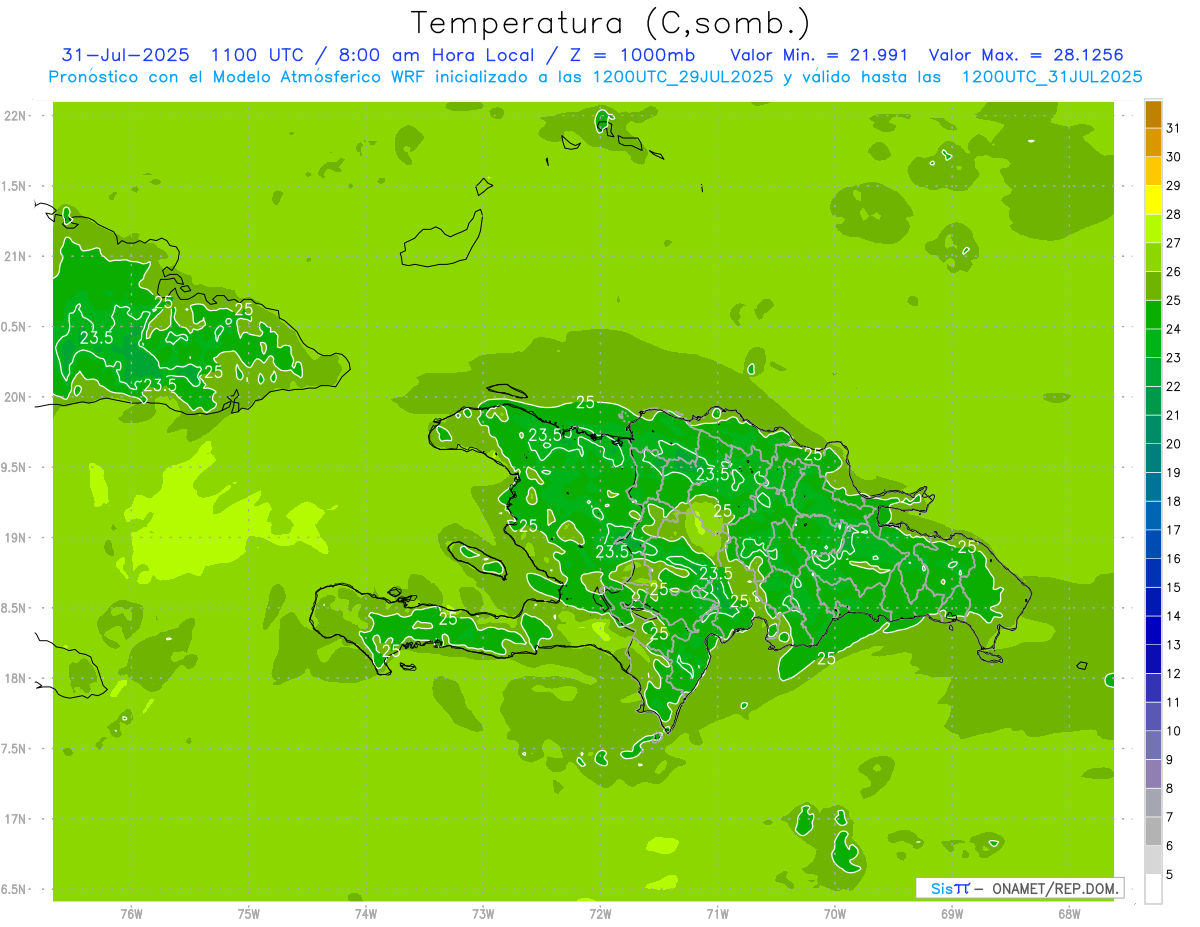
Task: Click the legend value "15"
Action: [1174, 587]
